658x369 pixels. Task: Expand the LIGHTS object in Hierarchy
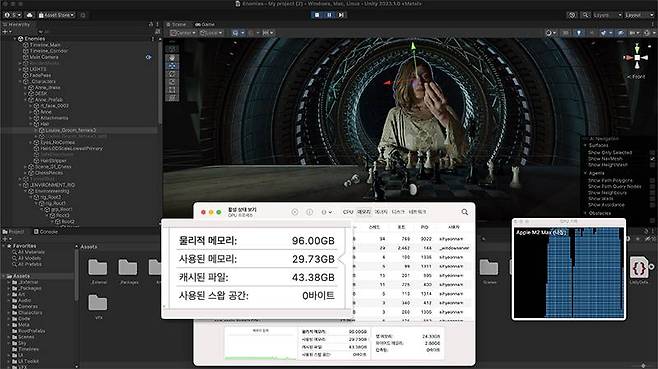tap(21, 69)
